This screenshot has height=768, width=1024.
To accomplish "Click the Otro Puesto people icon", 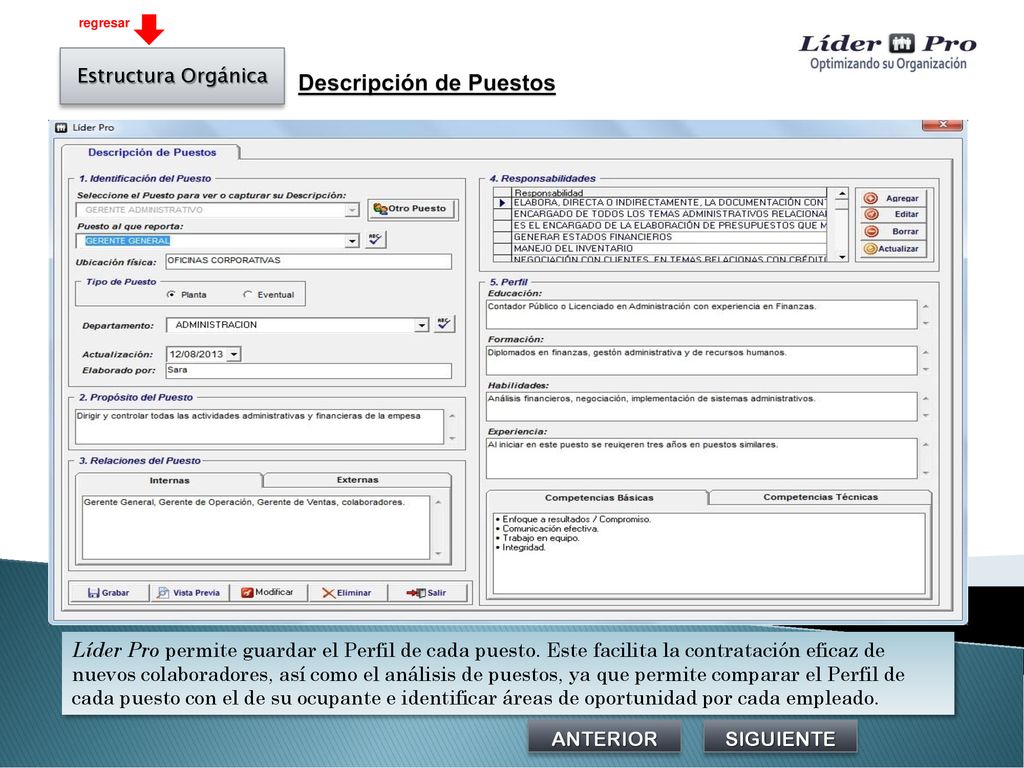I will [x=380, y=209].
